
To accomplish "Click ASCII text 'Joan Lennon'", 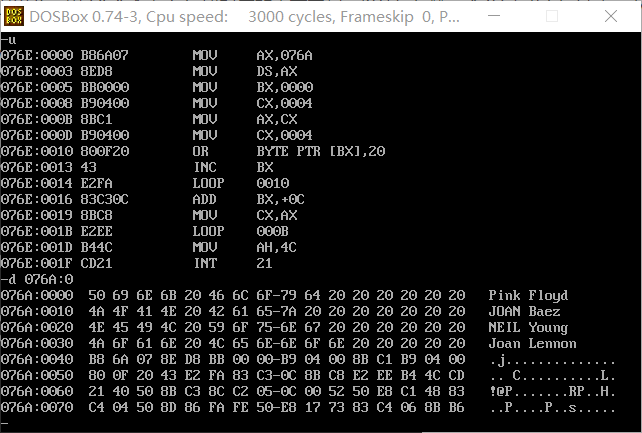I will point(532,343).
